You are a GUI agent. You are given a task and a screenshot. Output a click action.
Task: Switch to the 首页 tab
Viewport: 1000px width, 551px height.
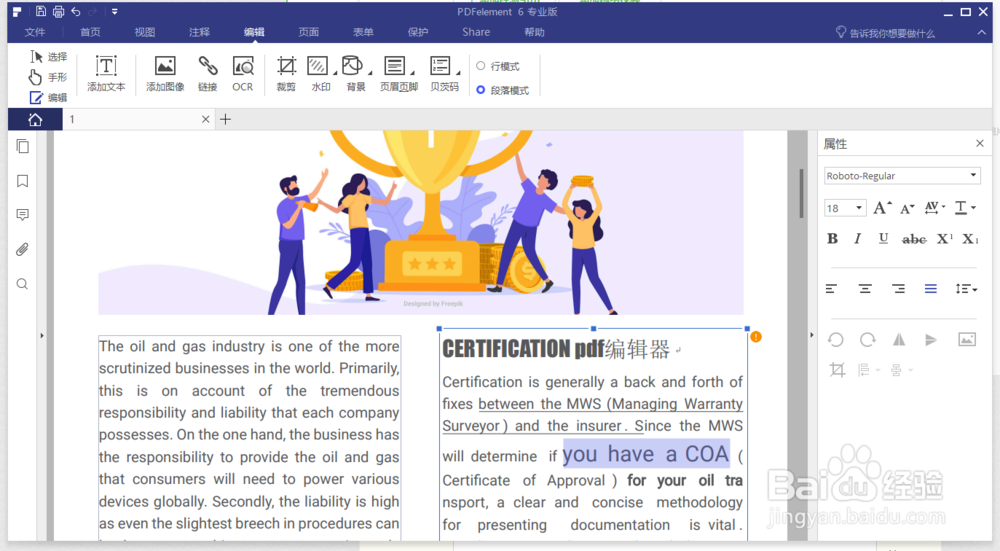90,32
